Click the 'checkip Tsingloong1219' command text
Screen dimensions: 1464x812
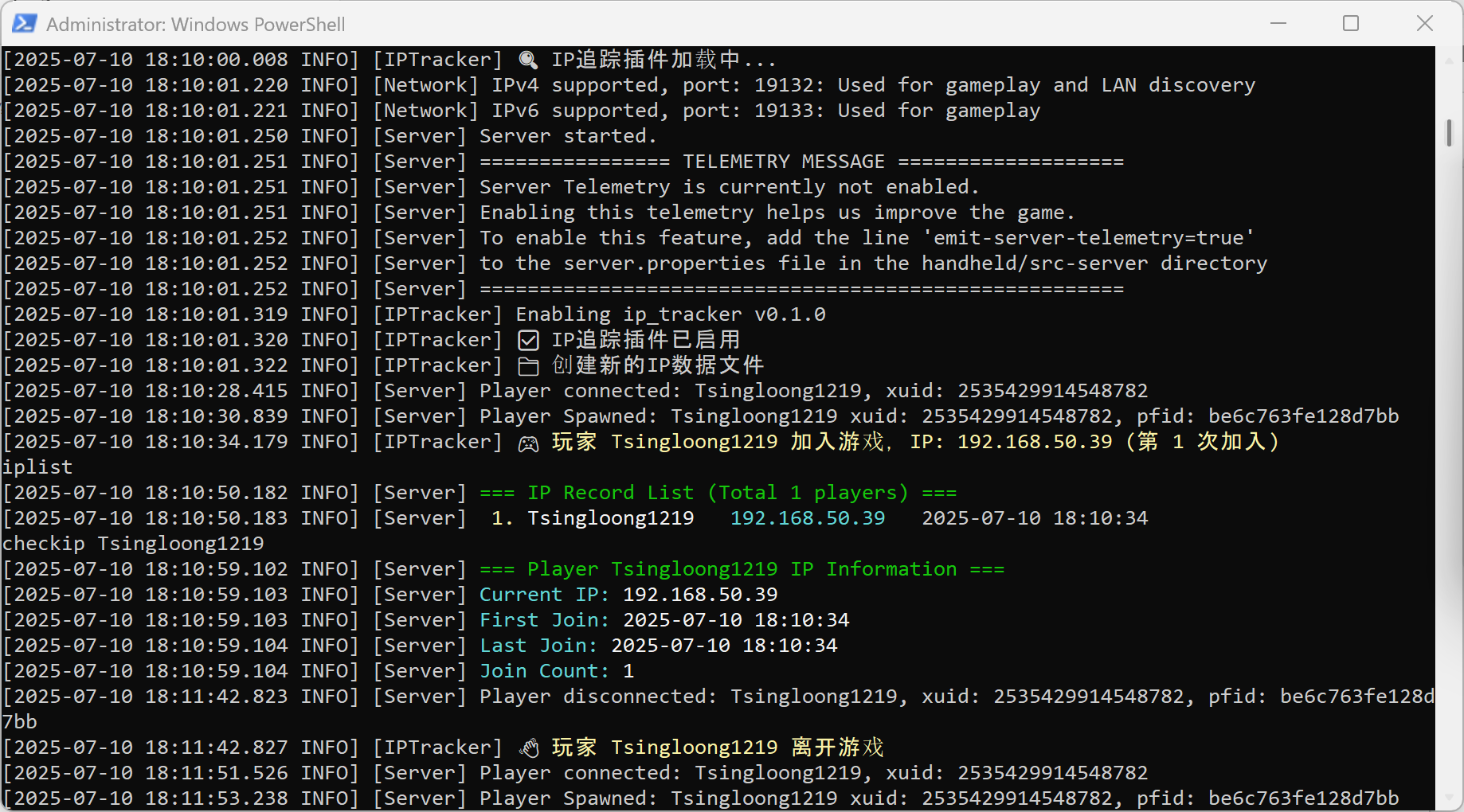click(133, 544)
